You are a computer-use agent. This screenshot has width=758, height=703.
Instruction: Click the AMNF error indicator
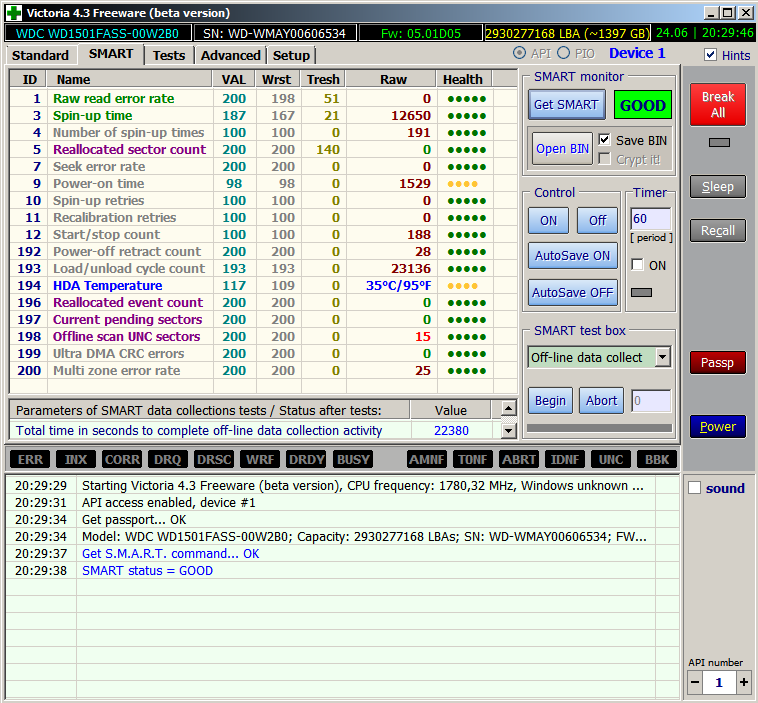point(427,459)
